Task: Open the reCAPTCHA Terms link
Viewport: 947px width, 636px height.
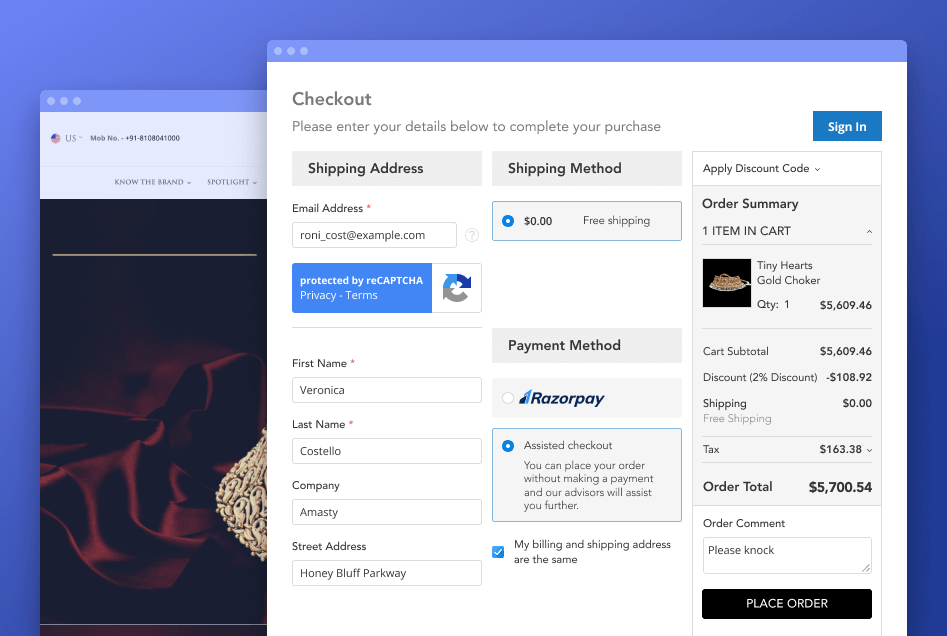Action: tap(362, 295)
